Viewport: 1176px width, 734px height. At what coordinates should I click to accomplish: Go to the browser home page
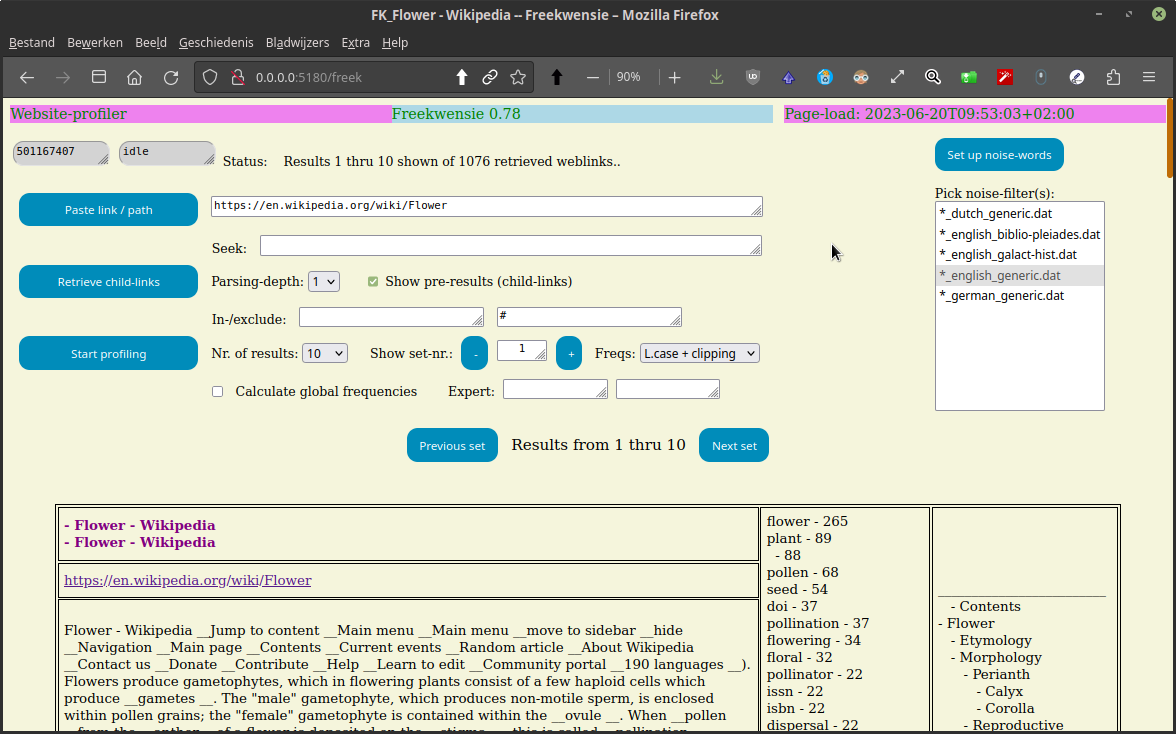(134, 77)
